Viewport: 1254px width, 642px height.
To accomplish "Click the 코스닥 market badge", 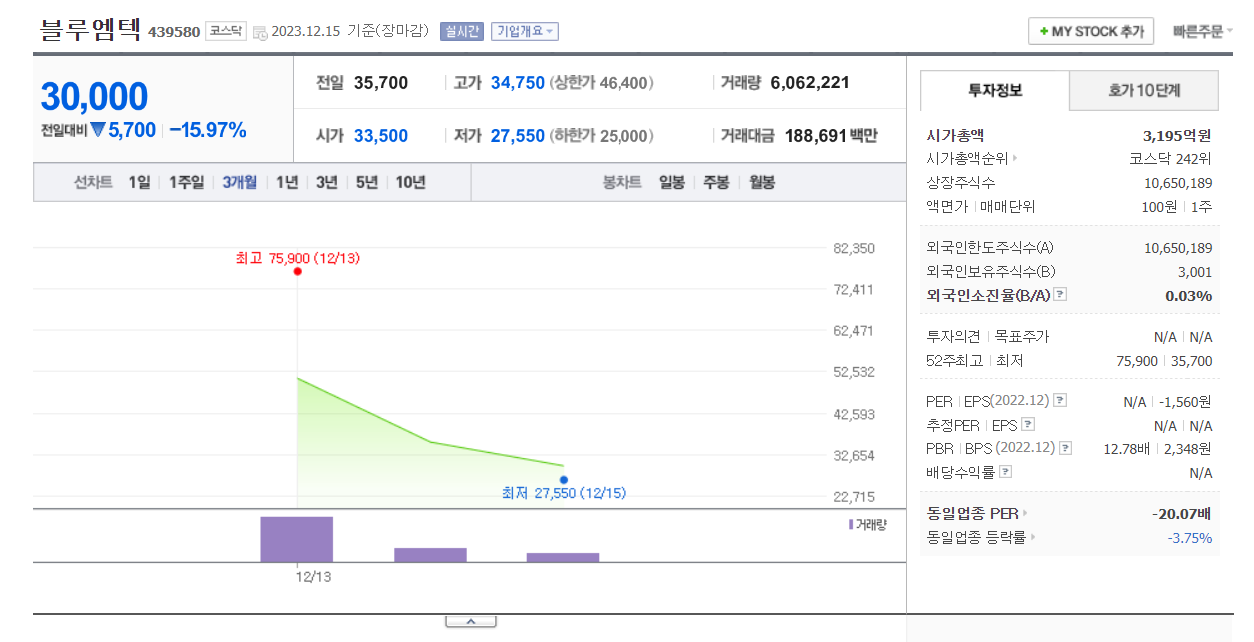I will pyautogui.click(x=226, y=31).
